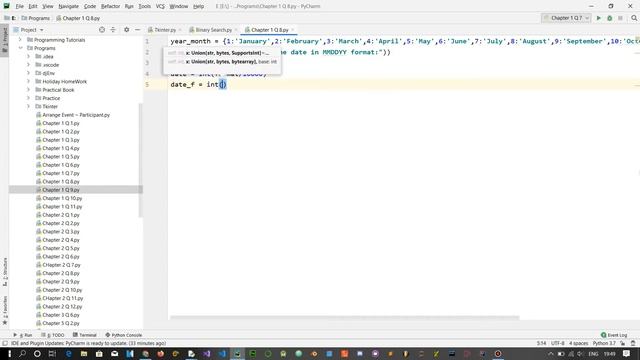Screen dimensions: 640x360
Task: Select Chapter 1 Q 11.py in project tree
Action: coord(62,207)
